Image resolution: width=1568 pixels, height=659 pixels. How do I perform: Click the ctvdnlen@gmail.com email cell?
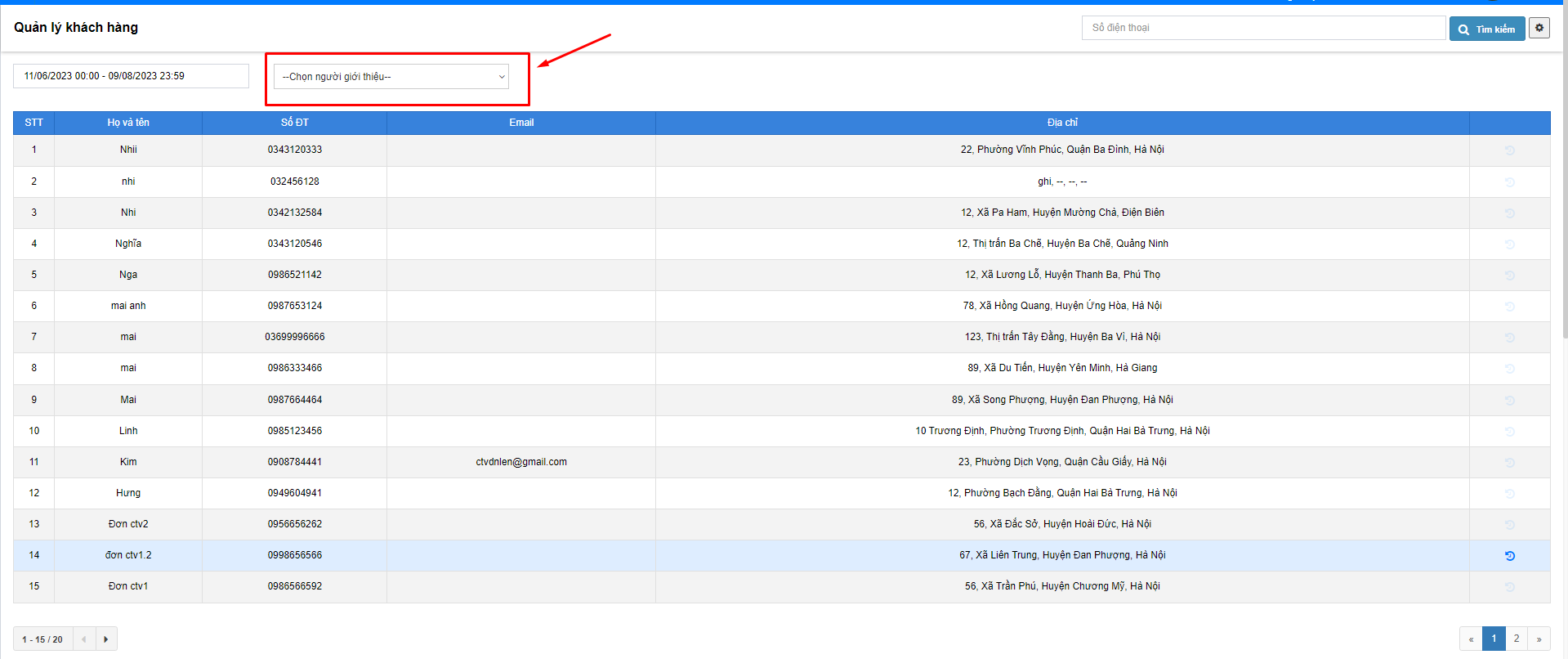(521, 462)
